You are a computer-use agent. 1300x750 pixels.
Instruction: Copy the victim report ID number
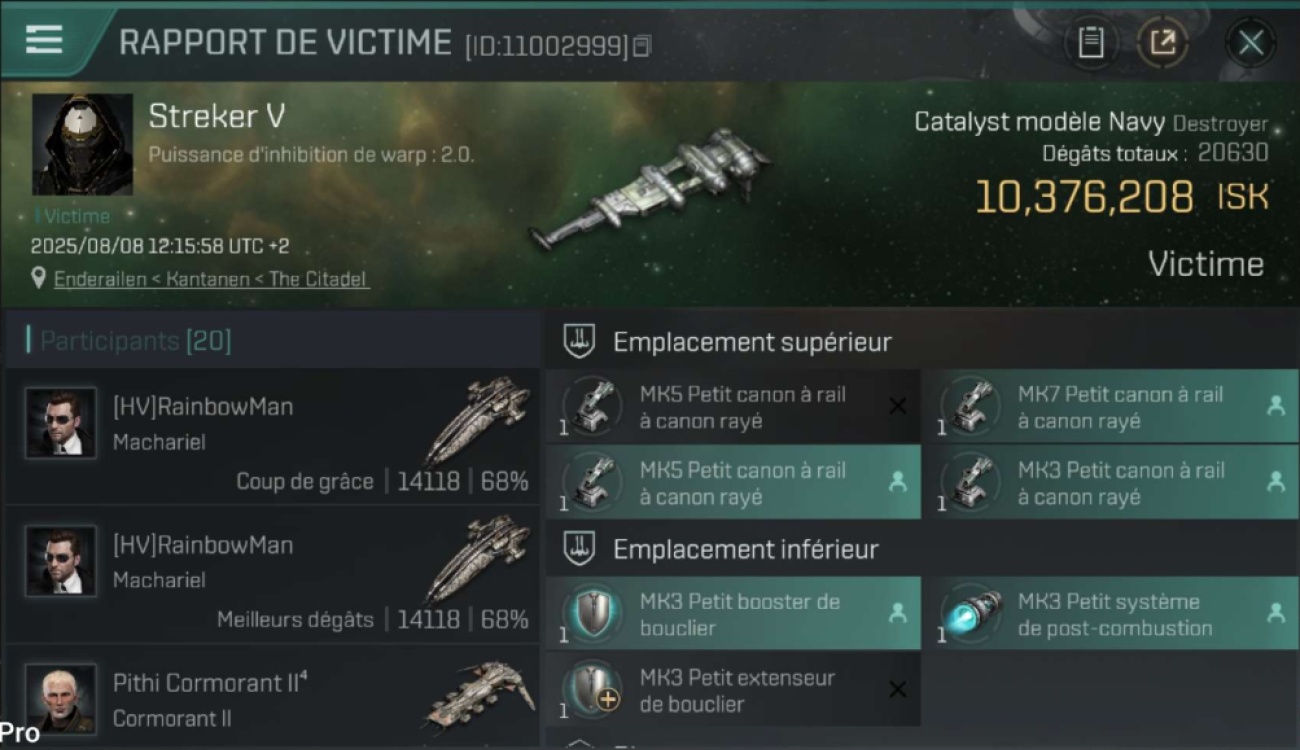coord(642,46)
